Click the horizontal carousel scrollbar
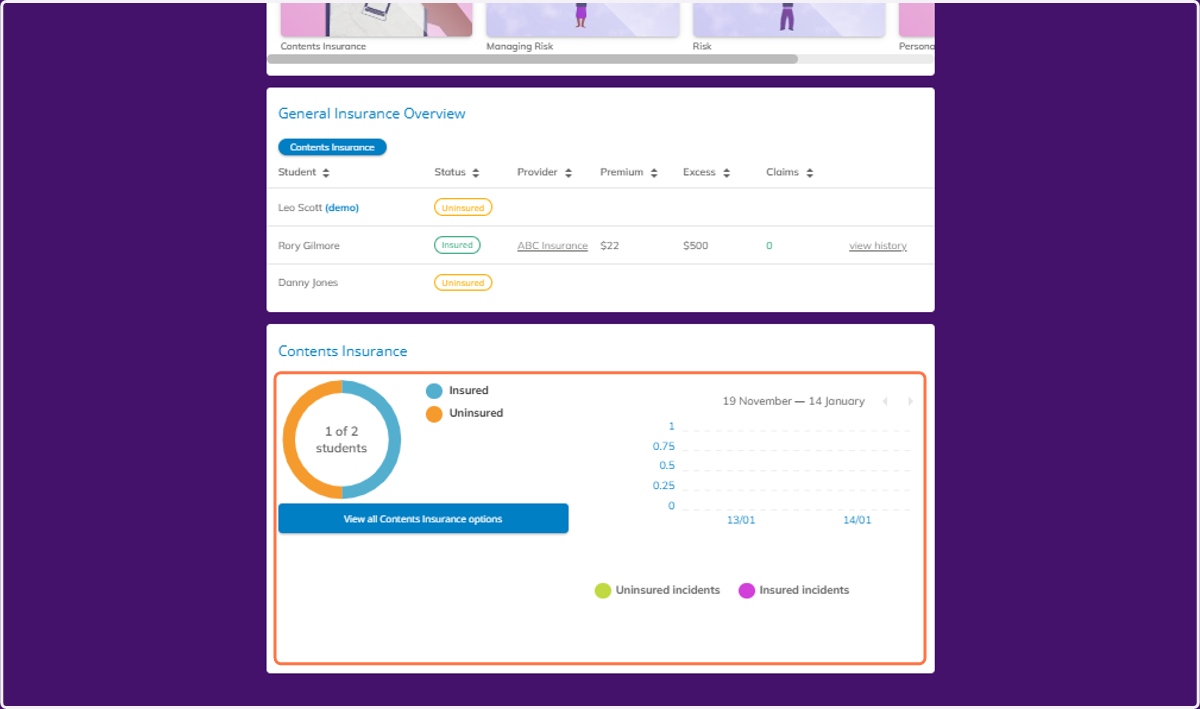The image size is (1200, 709). (x=533, y=59)
